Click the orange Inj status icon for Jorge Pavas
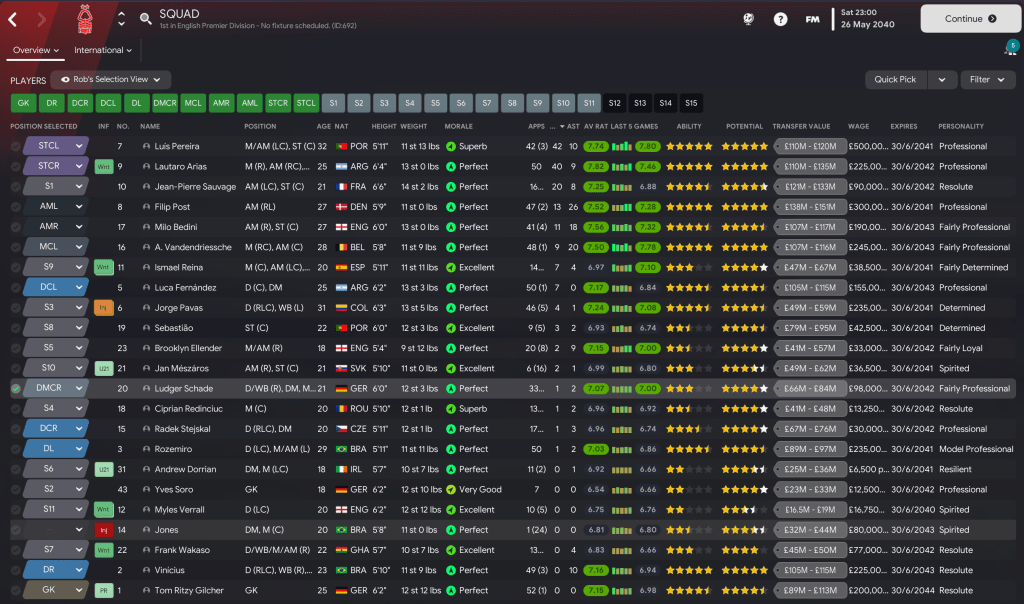Image resolution: width=1024 pixels, height=604 pixels. [x=103, y=308]
